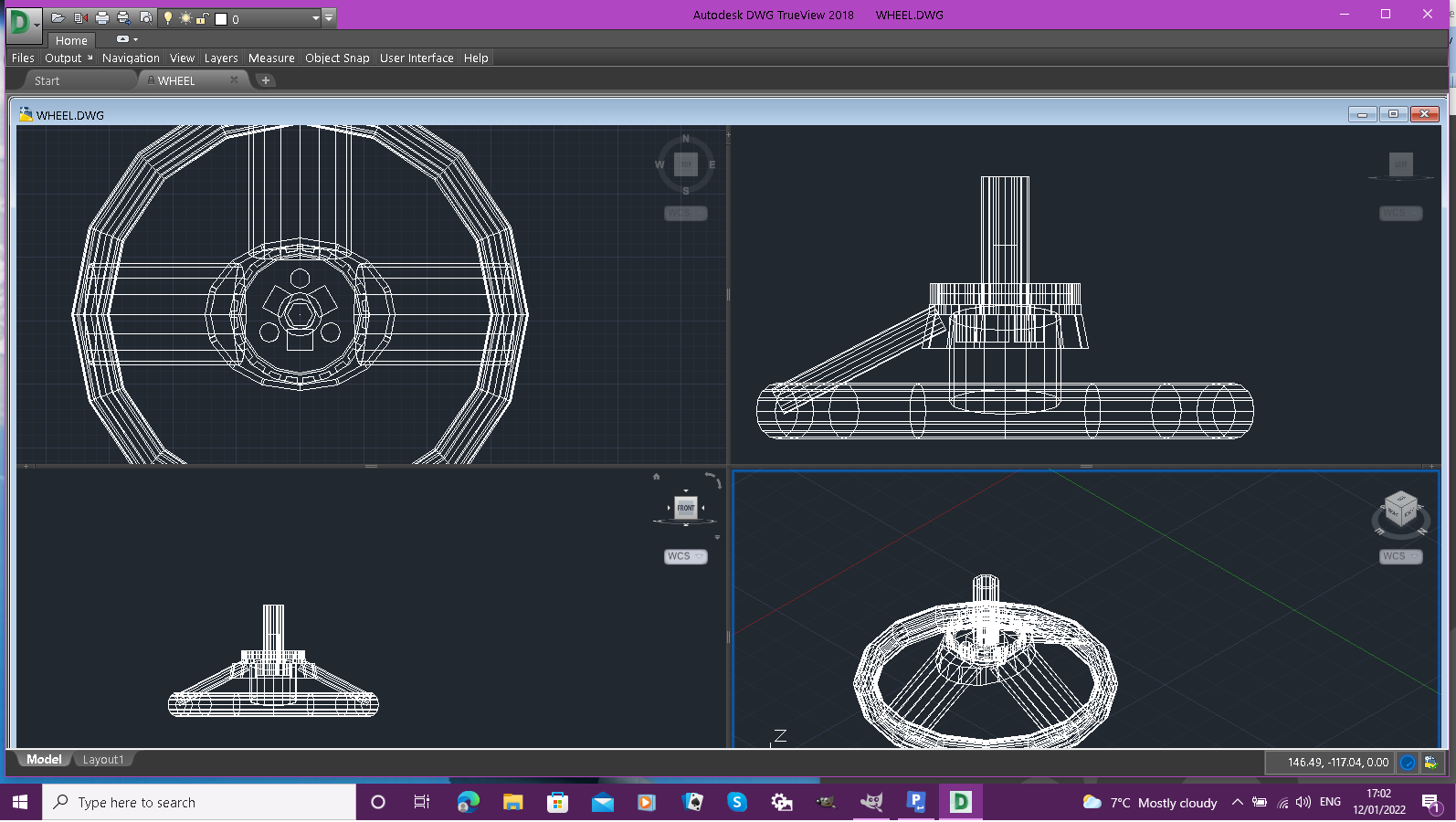Click the white layer color swatch
Screen dimensions: 1456x822
coord(221,18)
